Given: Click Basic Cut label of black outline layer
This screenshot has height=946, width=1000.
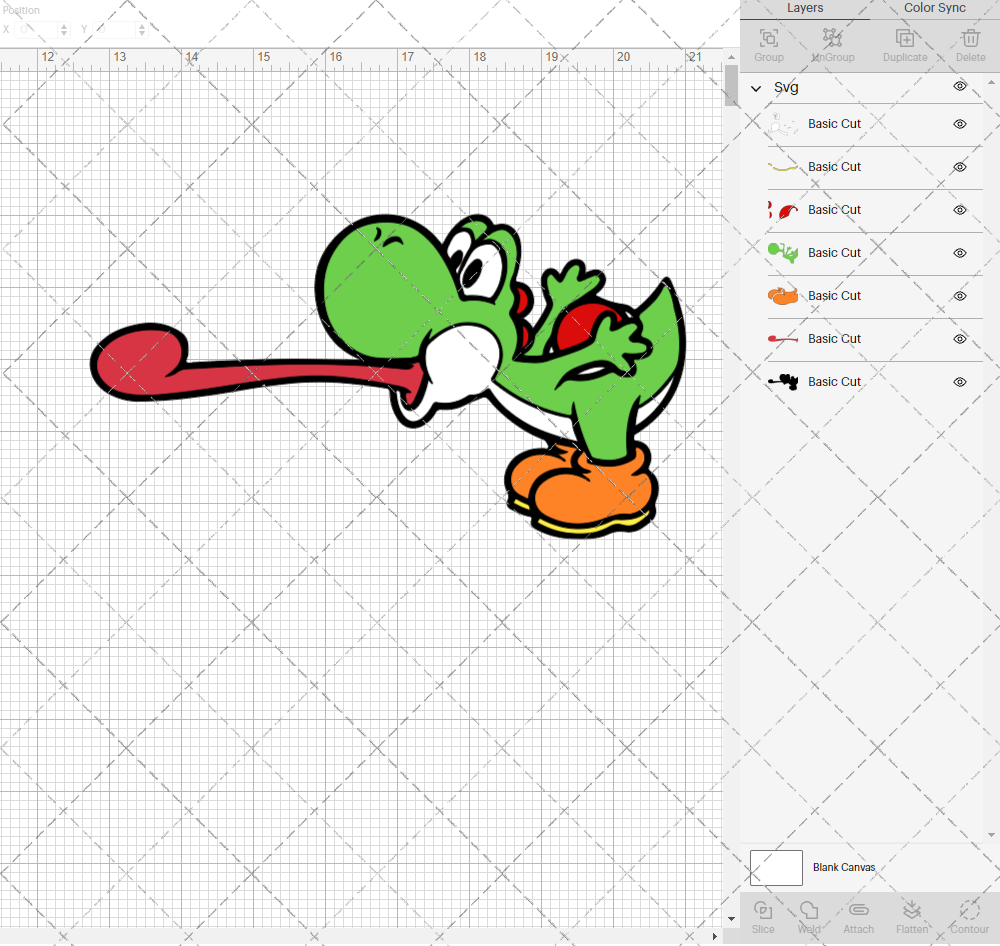Looking at the screenshot, I should click(834, 381).
